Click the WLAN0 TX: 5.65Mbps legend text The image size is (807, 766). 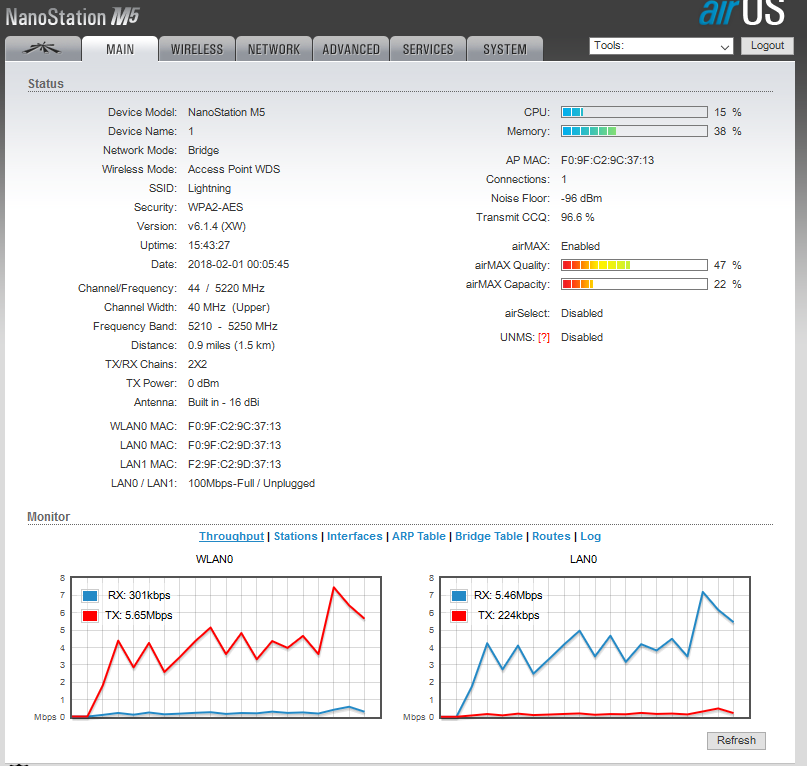click(x=139, y=616)
